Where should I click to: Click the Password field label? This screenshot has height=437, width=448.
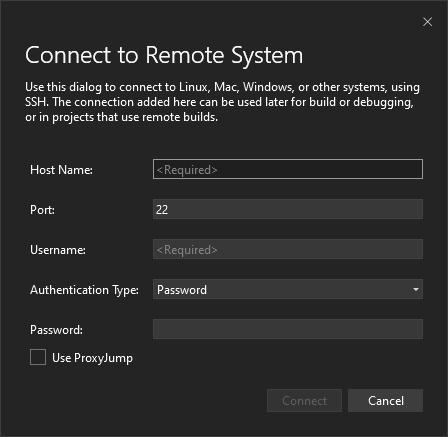[x=56, y=330]
